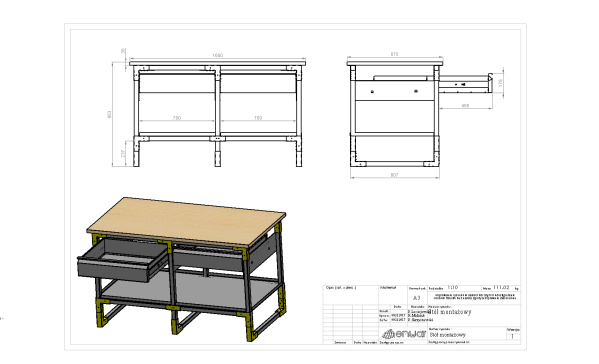Click the 780 dimension in left bay
This screenshot has width=599, height=364.
coord(176,118)
